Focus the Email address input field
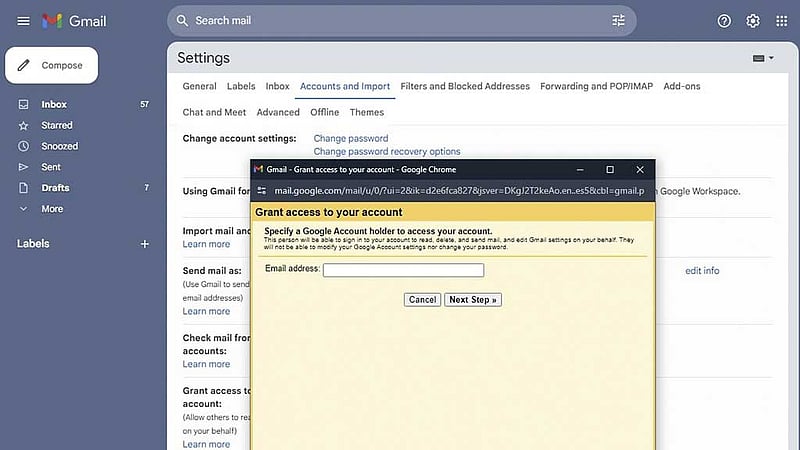800x450 pixels. pyautogui.click(x=404, y=270)
